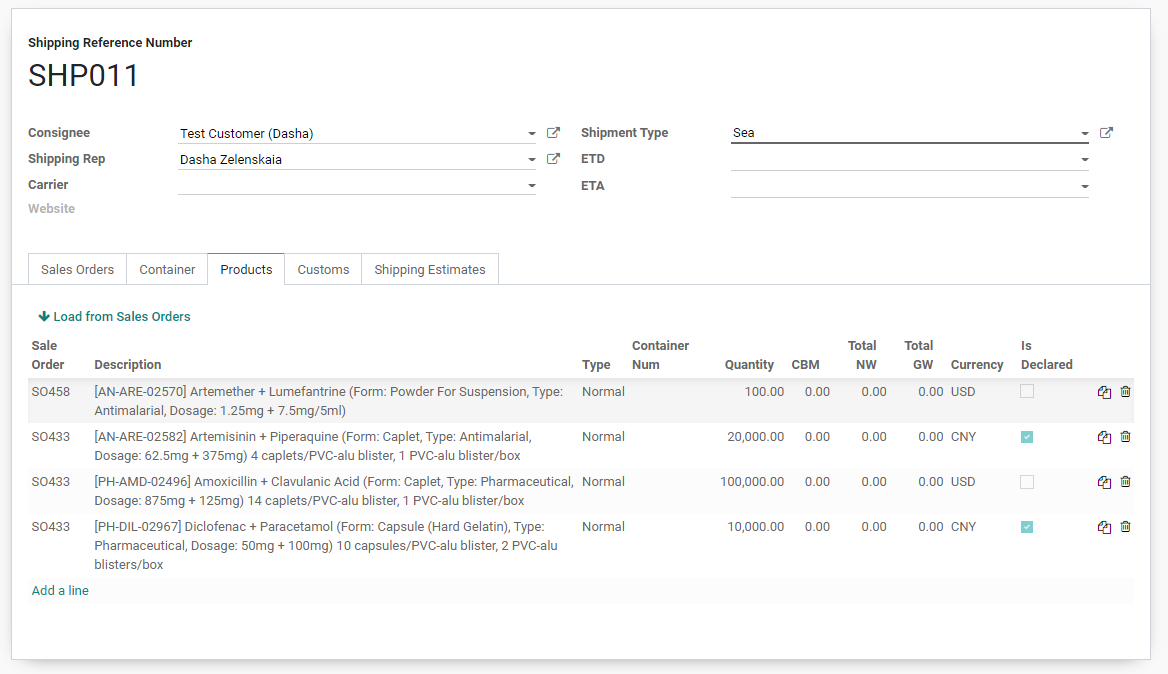
Task: Expand the Shipping Rep dropdown
Action: pos(531,159)
